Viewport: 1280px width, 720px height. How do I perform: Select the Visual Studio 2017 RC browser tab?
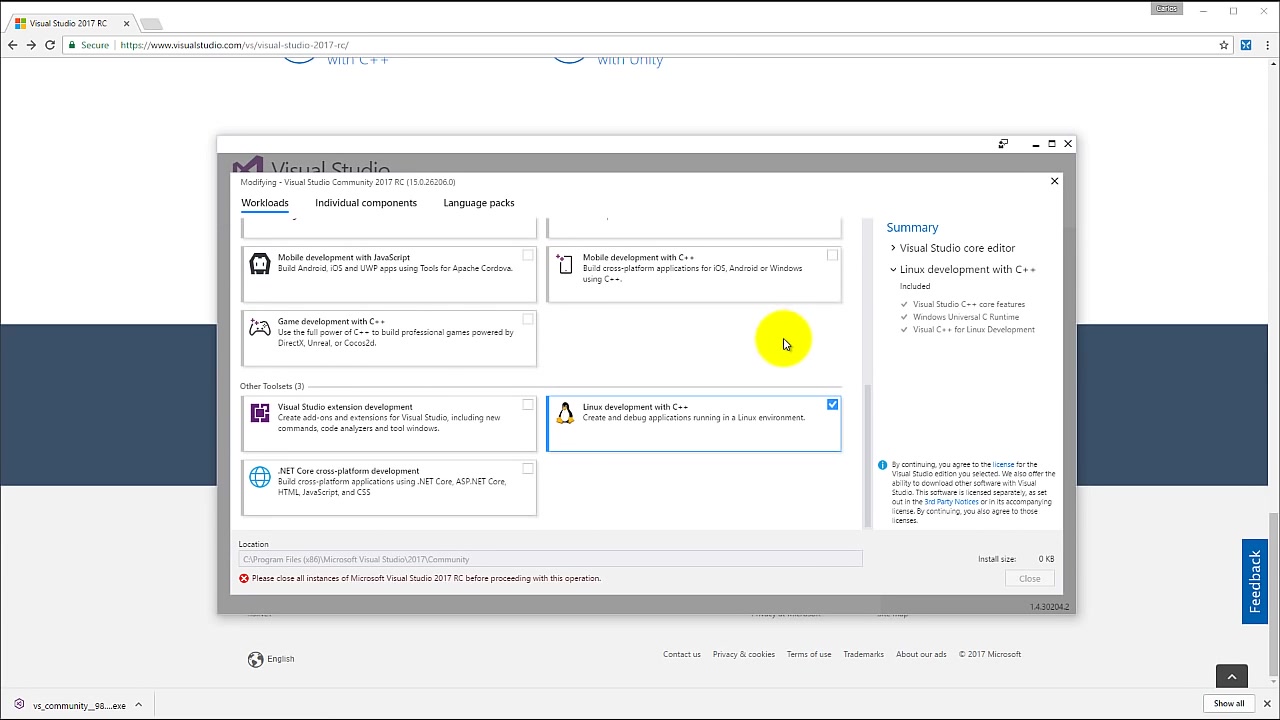(x=70, y=23)
